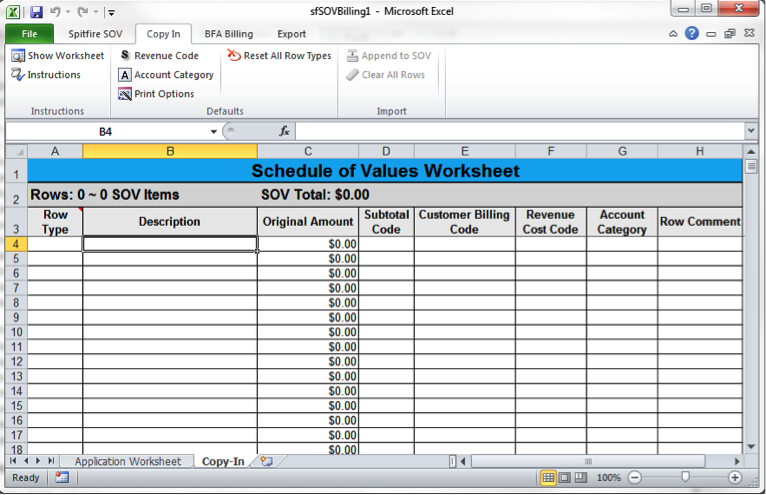Click the vertical scrollbar down arrow
The width and height of the screenshot is (766, 495).
point(751,447)
